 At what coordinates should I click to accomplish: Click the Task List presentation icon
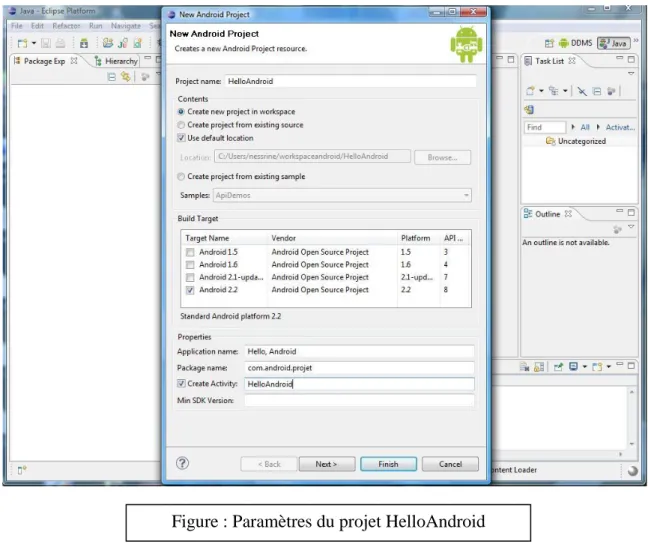pos(554,91)
